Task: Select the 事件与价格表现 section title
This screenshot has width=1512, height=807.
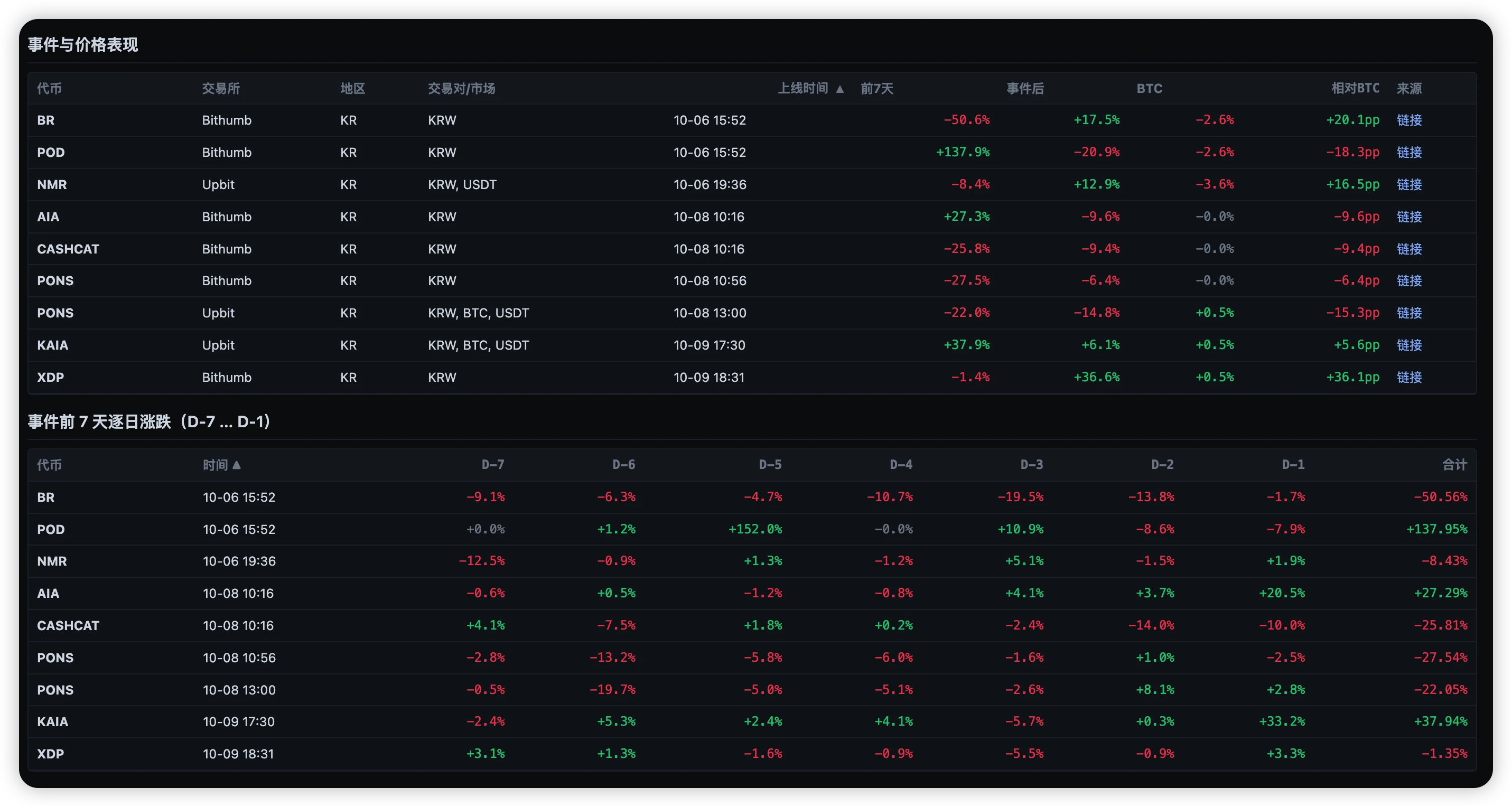Action: pos(83,44)
